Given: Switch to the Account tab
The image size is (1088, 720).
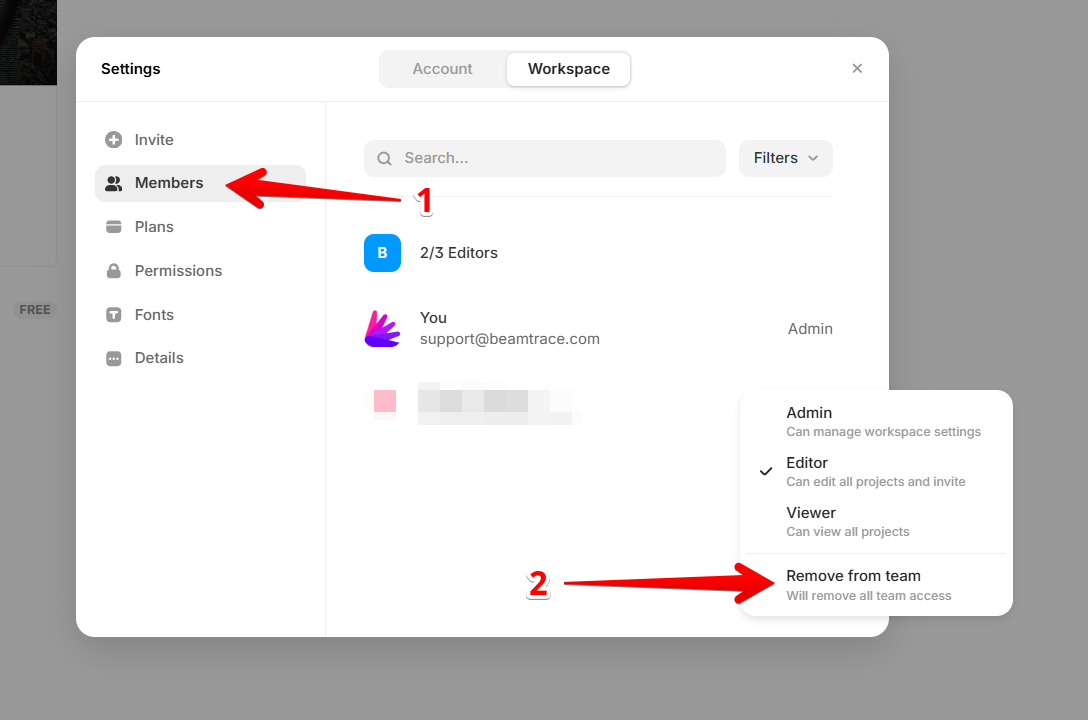Looking at the screenshot, I should coord(442,69).
